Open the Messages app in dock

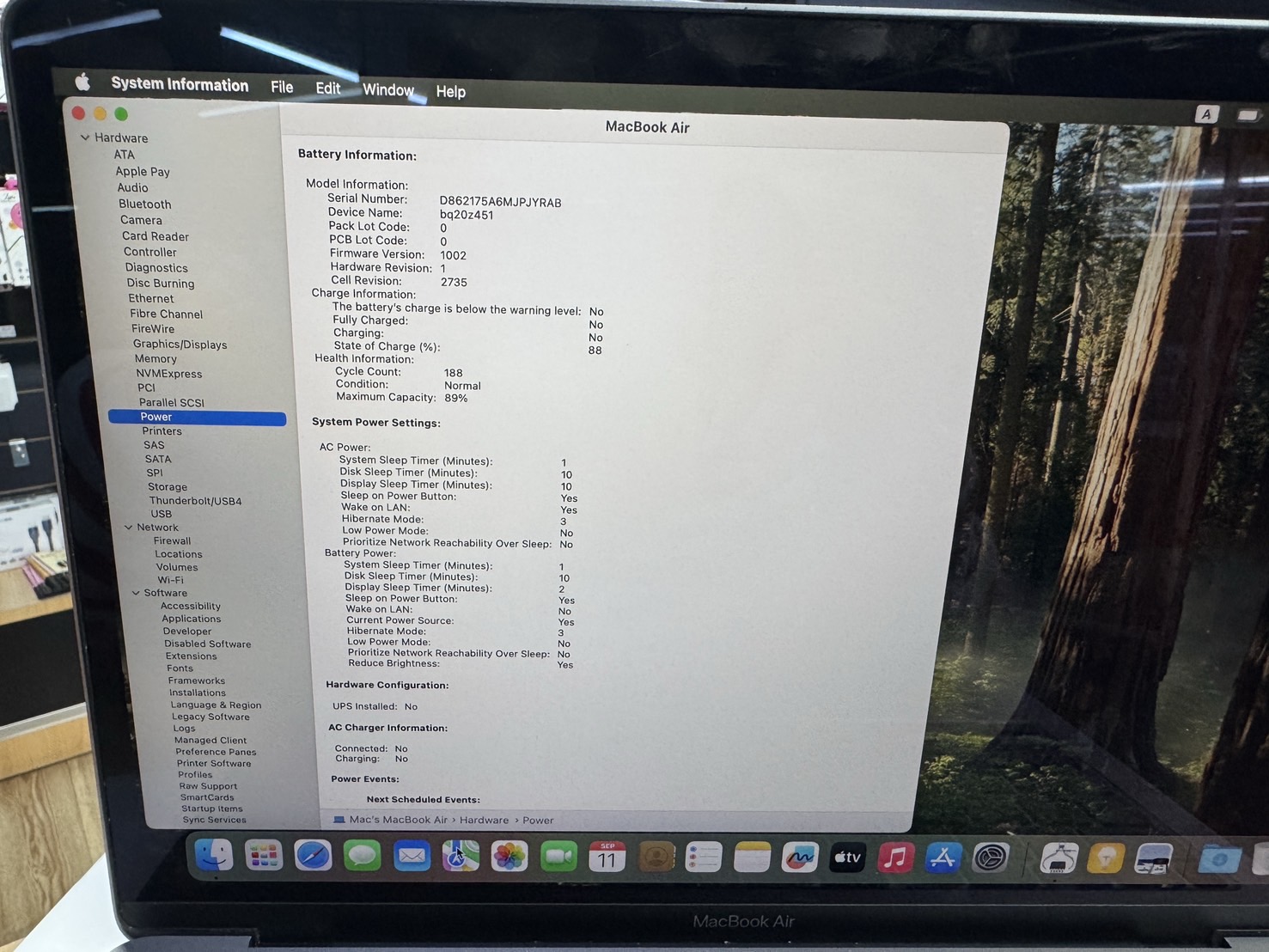[363, 856]
